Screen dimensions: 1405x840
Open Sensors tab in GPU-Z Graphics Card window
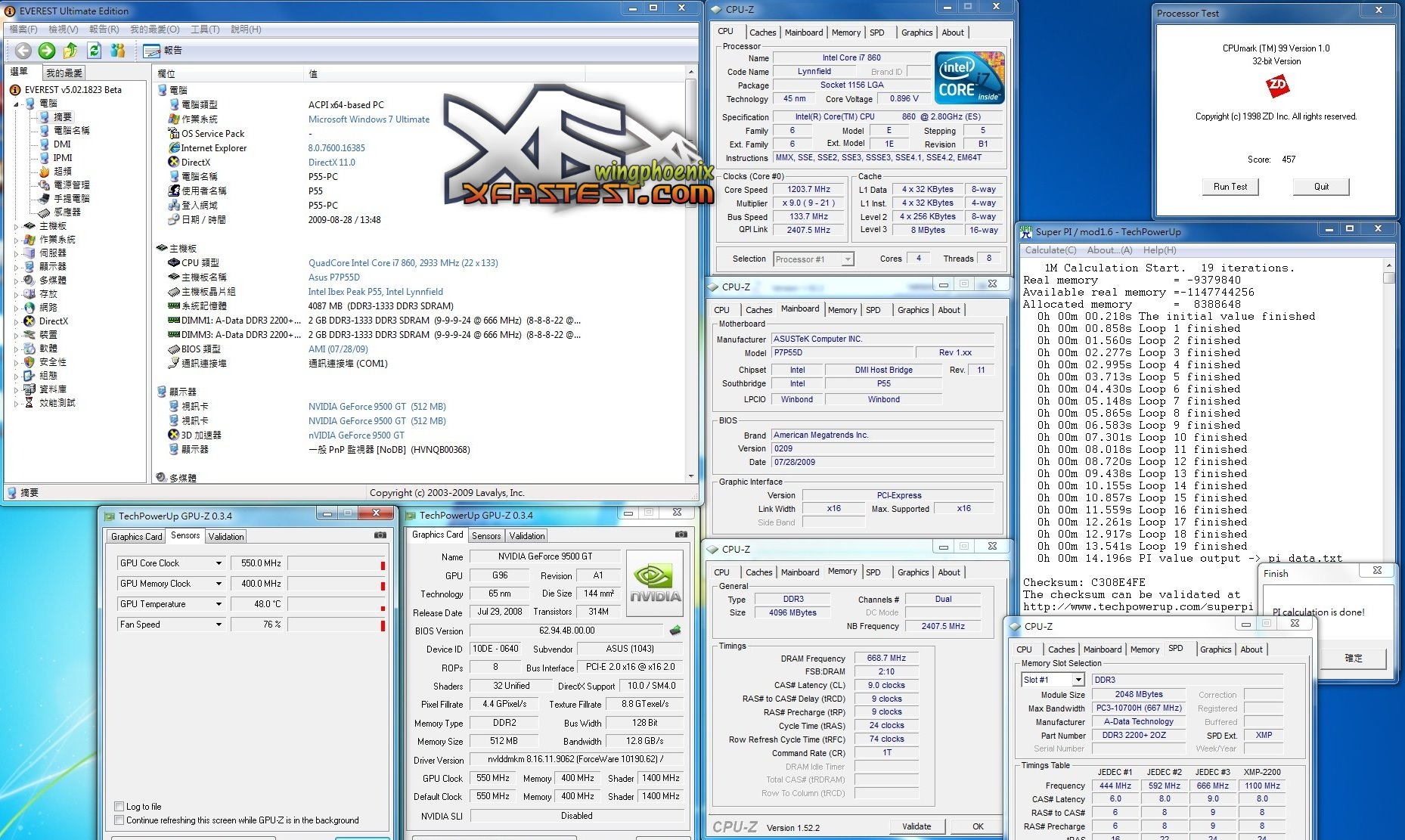click(x=486, y=536)
